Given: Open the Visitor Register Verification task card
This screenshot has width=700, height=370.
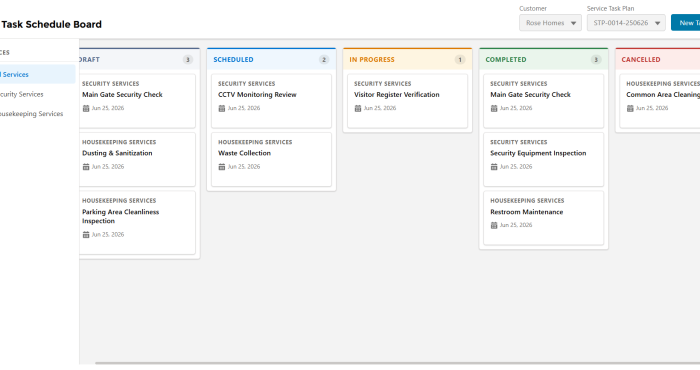Looking at the screenshot, I should (x=408, y=101).
